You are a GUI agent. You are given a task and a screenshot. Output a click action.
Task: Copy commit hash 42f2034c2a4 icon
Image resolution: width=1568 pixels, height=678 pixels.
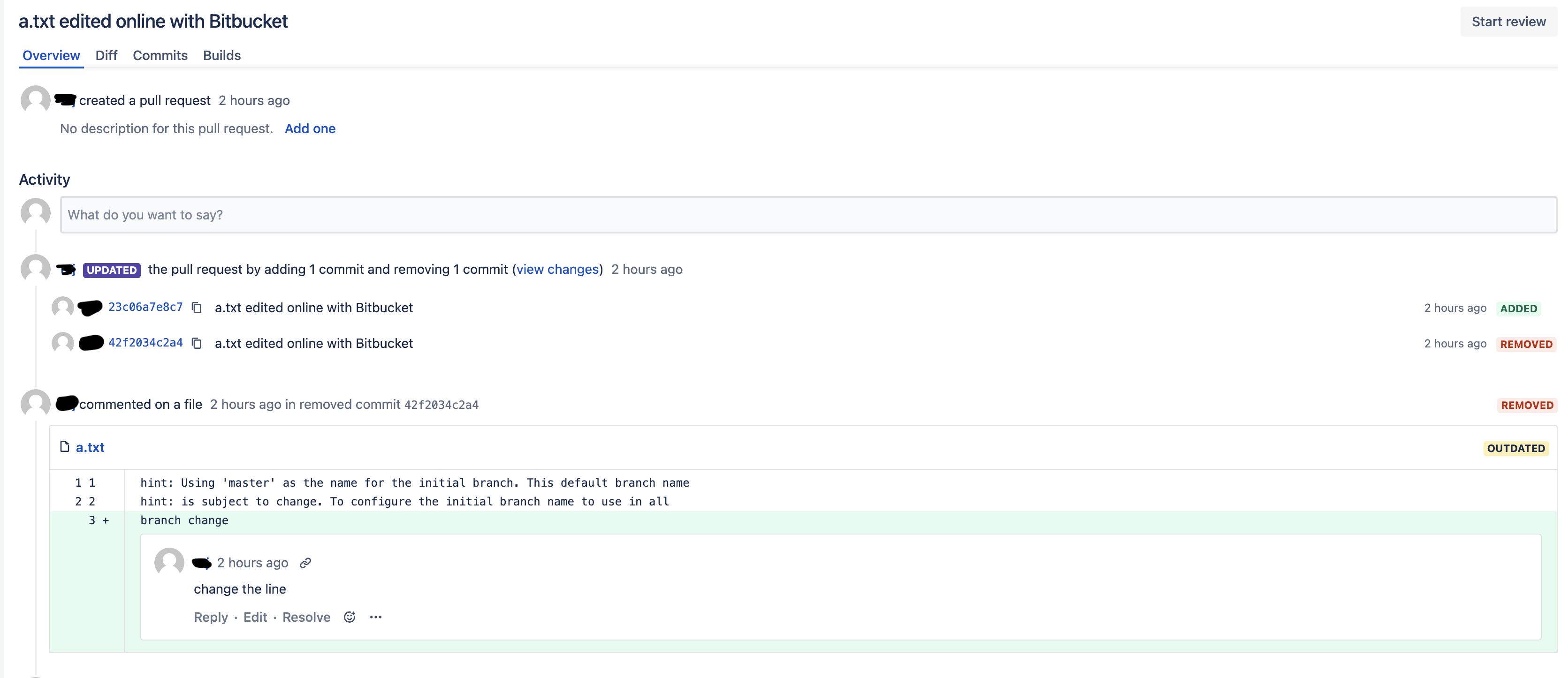coord(196,344)
